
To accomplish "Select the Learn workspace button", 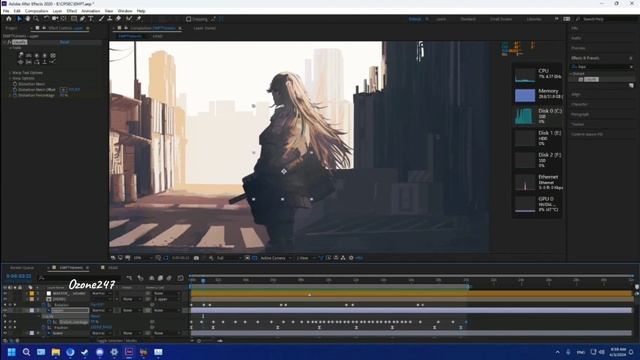I will coord(441,19).
